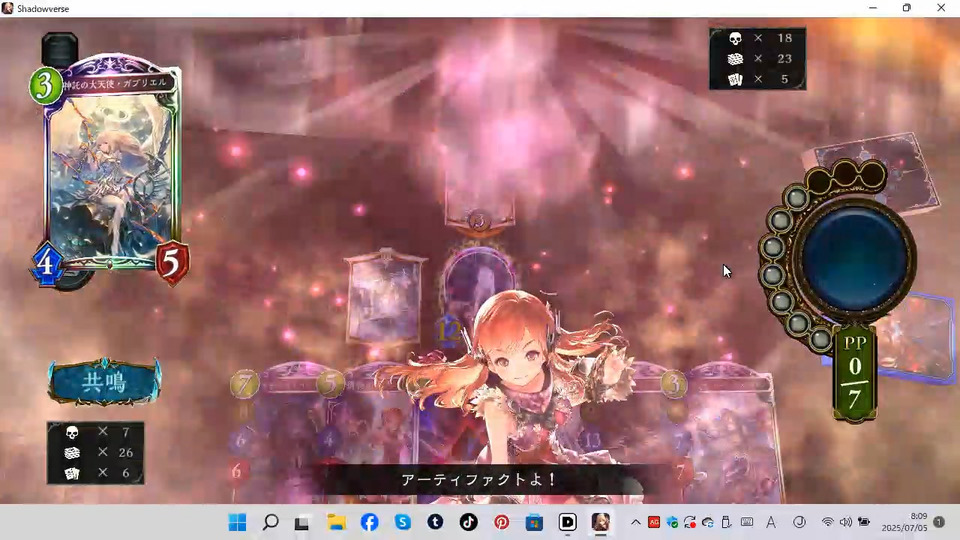Open Microsoft Store from the taskbar
The image size is (960, 540).
534,522
